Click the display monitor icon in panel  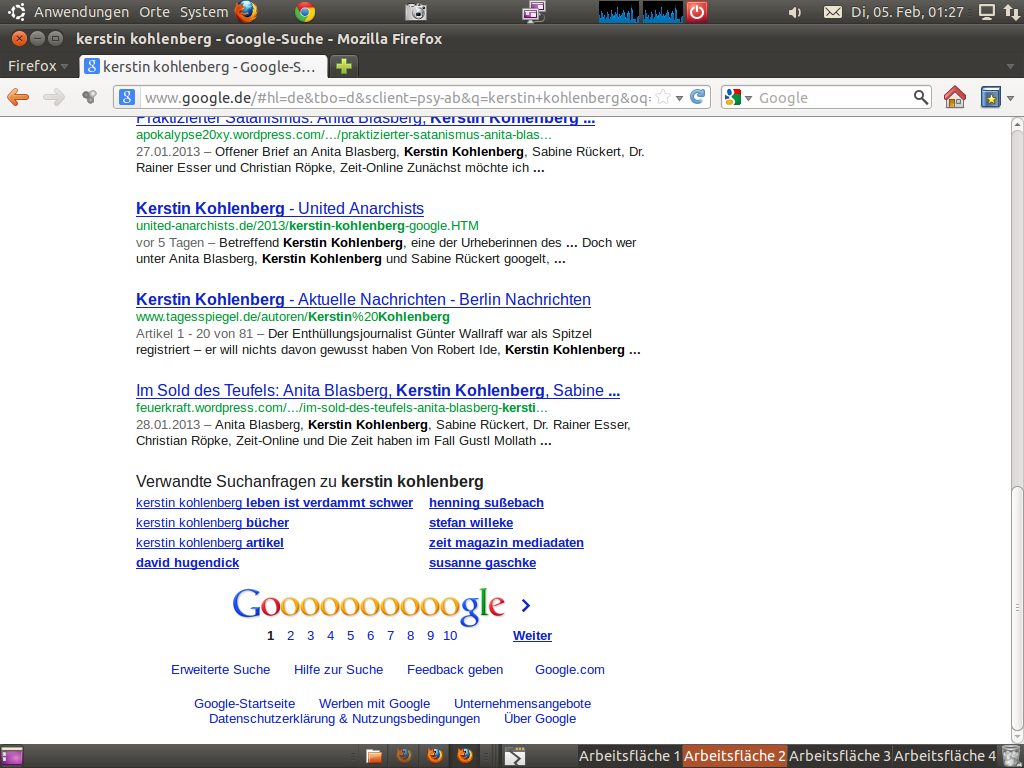[987, 12]
